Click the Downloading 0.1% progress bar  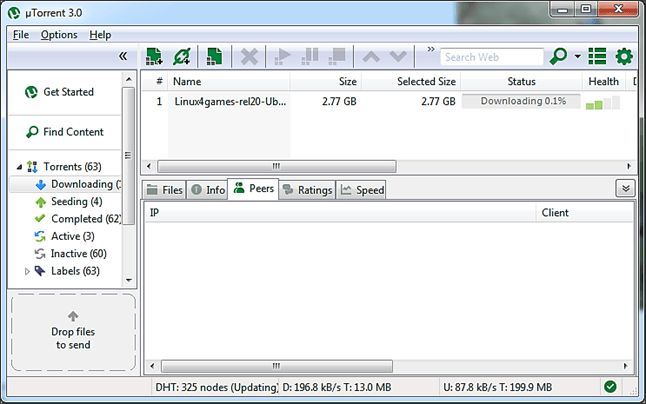pyautogui.click(x=521, y=101)
